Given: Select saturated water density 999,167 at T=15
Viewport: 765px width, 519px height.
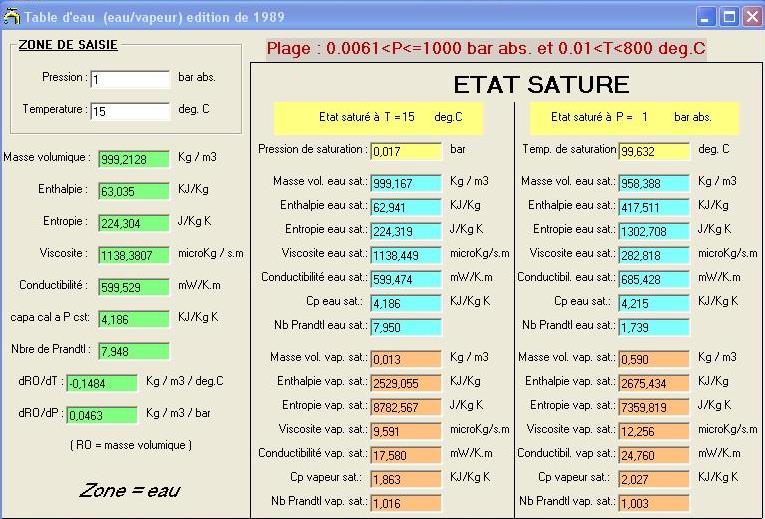Looking at the screenshot, I should coord(406,183).
